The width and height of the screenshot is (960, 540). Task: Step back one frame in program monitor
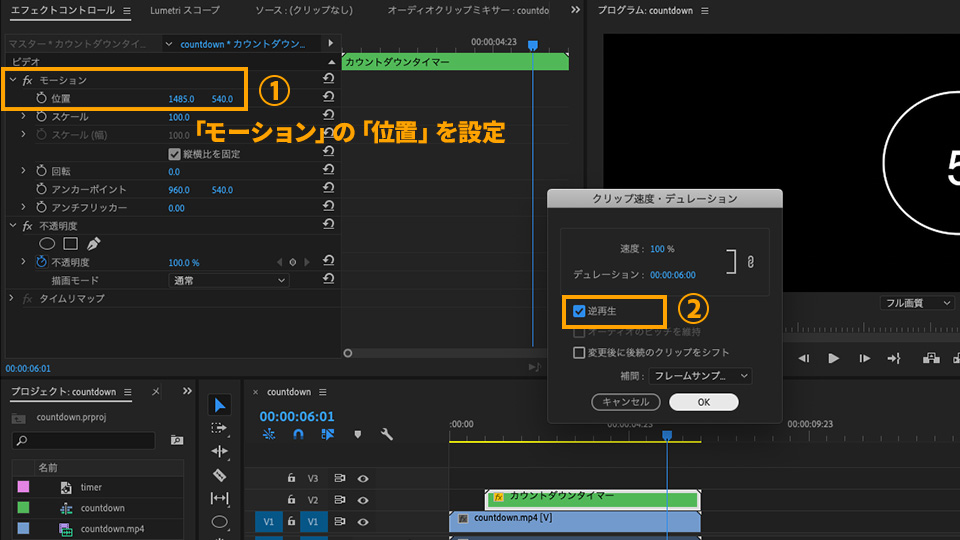pyautogui.click(x=803, y=358)
